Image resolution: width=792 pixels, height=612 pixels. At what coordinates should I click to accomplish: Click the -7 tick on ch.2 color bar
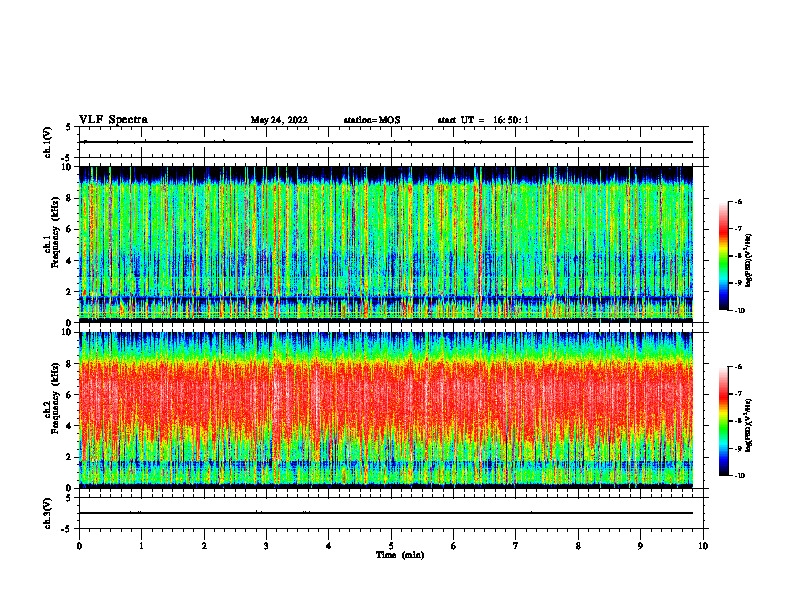pyautogui.click(x=738, y=394)
